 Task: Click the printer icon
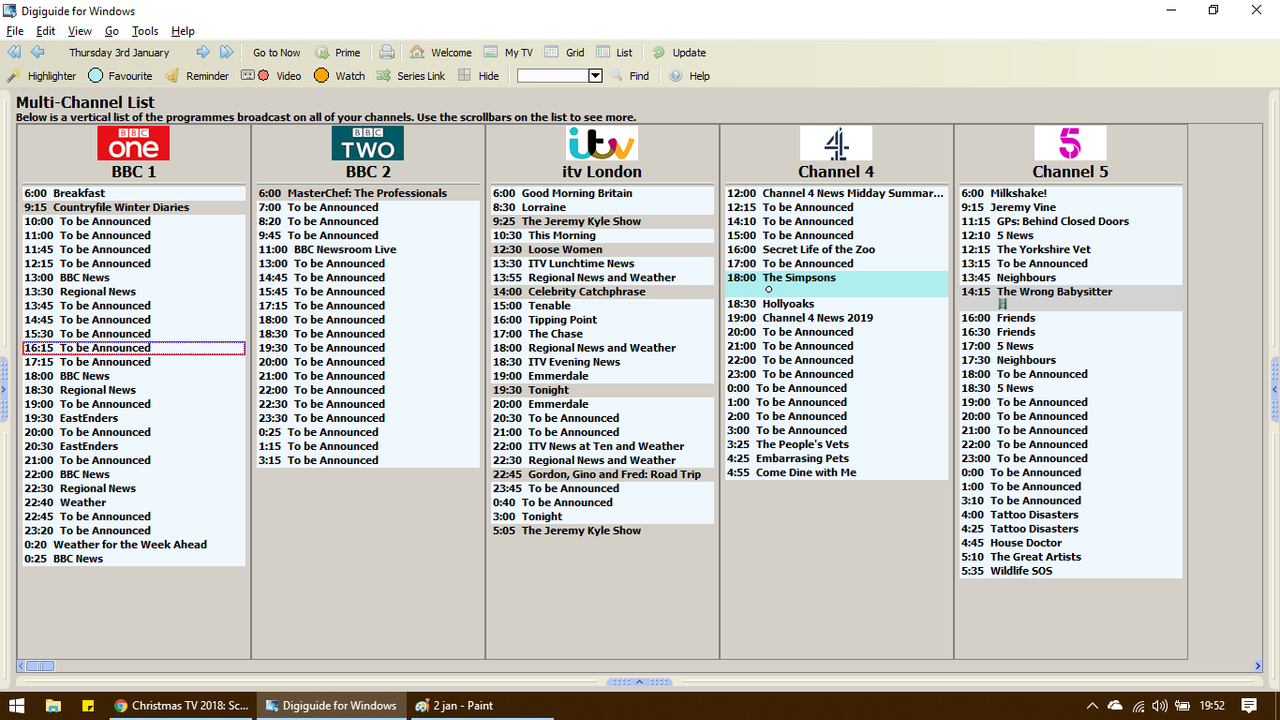coord(387,52)
